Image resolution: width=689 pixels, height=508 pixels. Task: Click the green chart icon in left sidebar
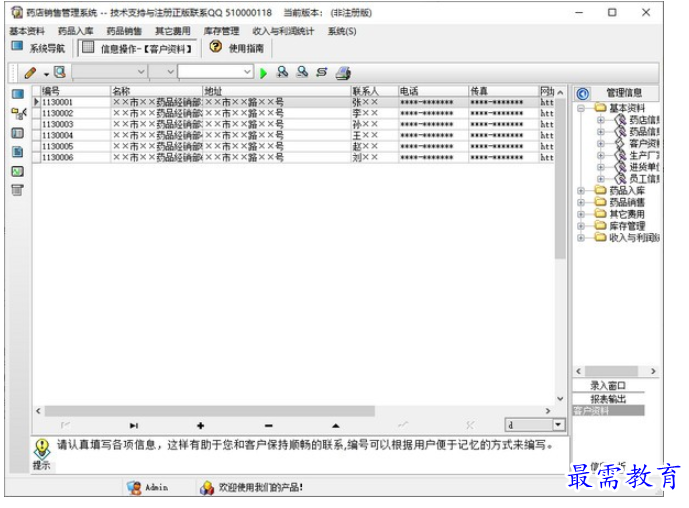(18, 171)
